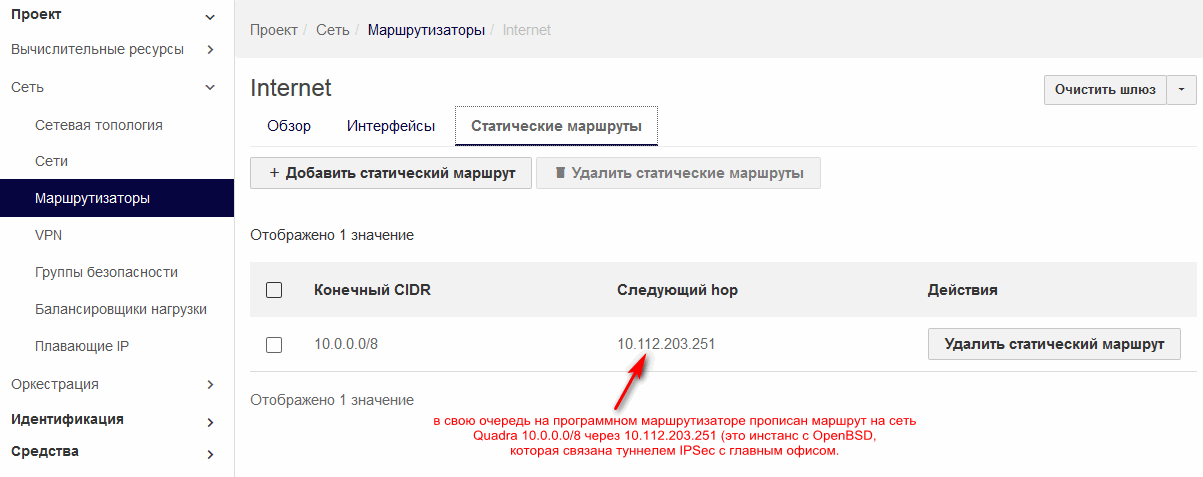Click Добавить статический маршрут button
The width and height of the screenshot is (1203, 477).
(391, 173)
